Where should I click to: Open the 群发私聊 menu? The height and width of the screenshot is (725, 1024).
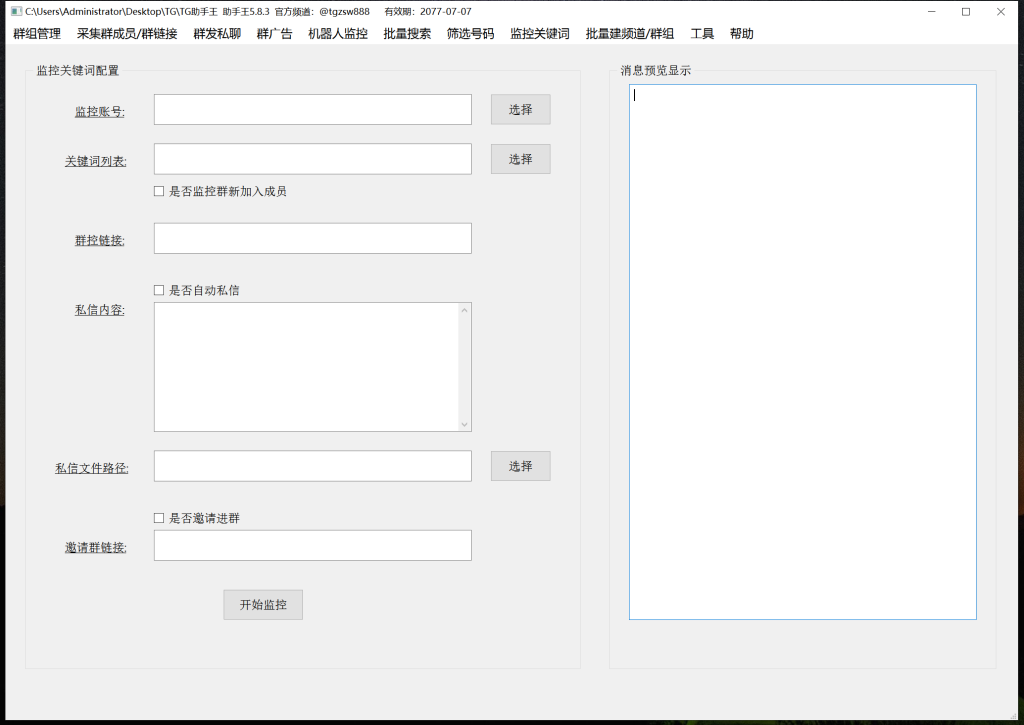217,34
